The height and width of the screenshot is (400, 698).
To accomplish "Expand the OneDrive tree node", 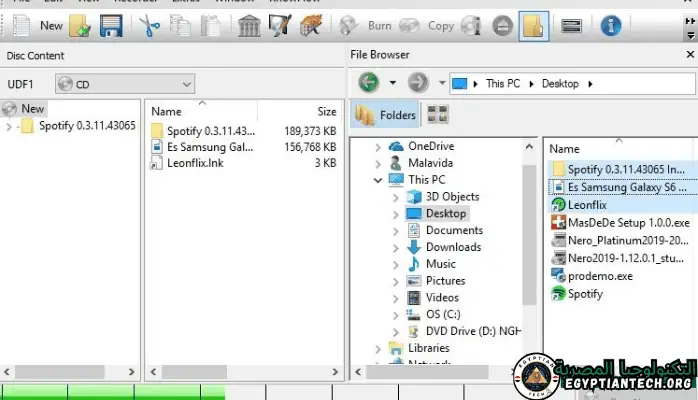I will coord(378,147).
